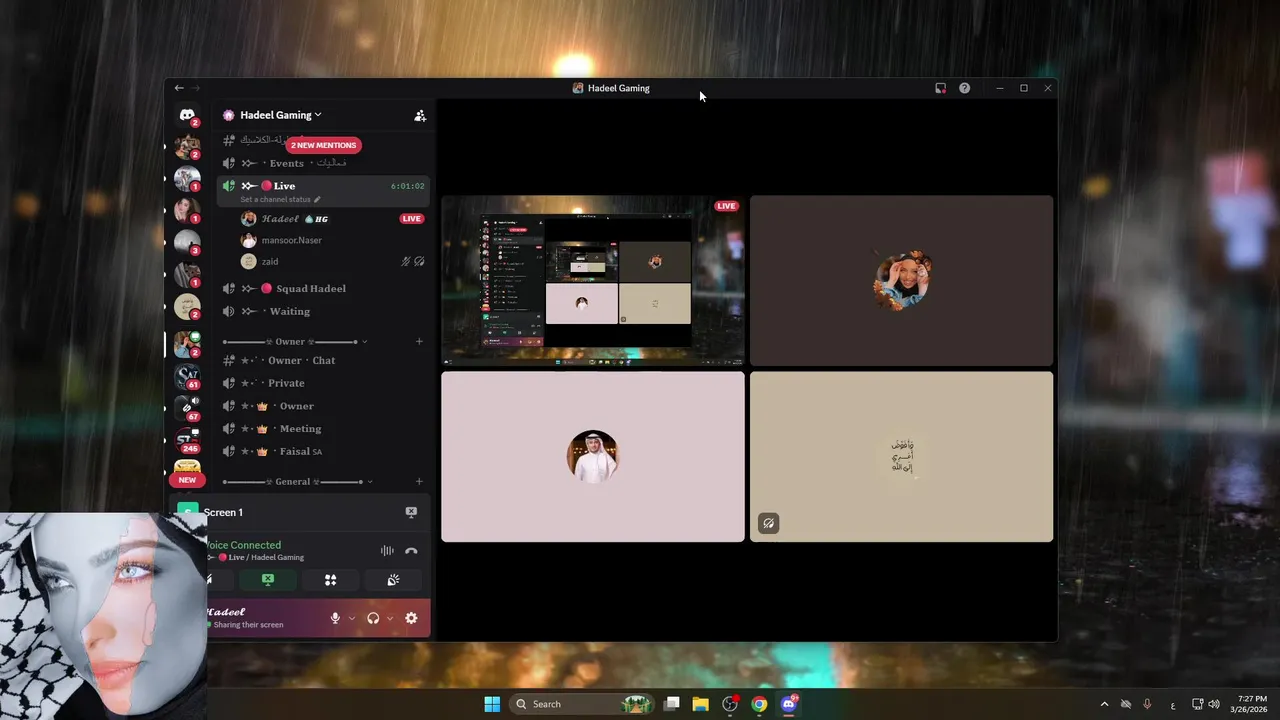Image resolution: width=1280 pixels, height=720 pixels.
Task: Open File Explorer from the taskbar
Action: (x=701, y=704)
